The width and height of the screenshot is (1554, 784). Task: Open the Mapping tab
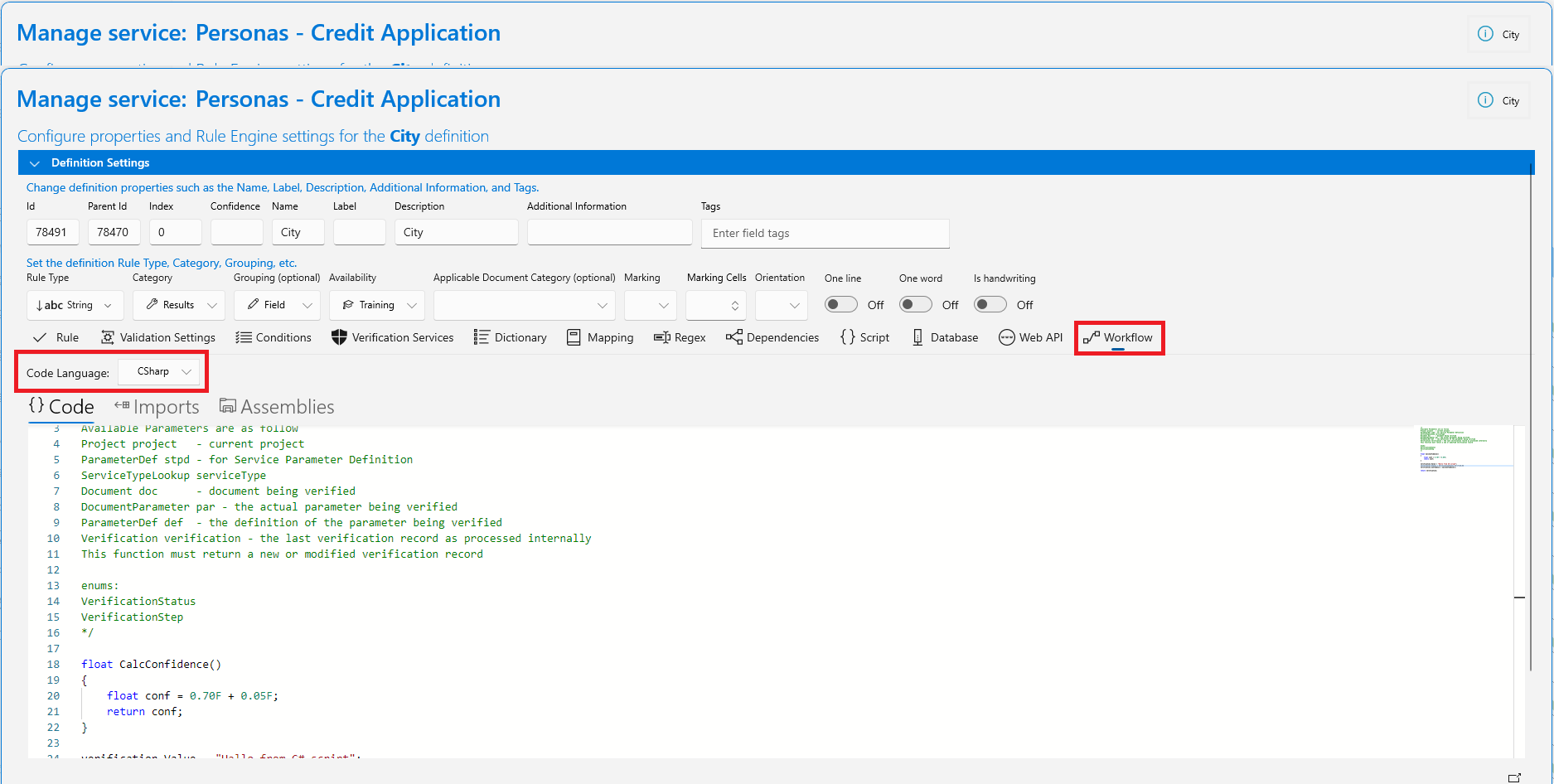(x=601, y=337)
